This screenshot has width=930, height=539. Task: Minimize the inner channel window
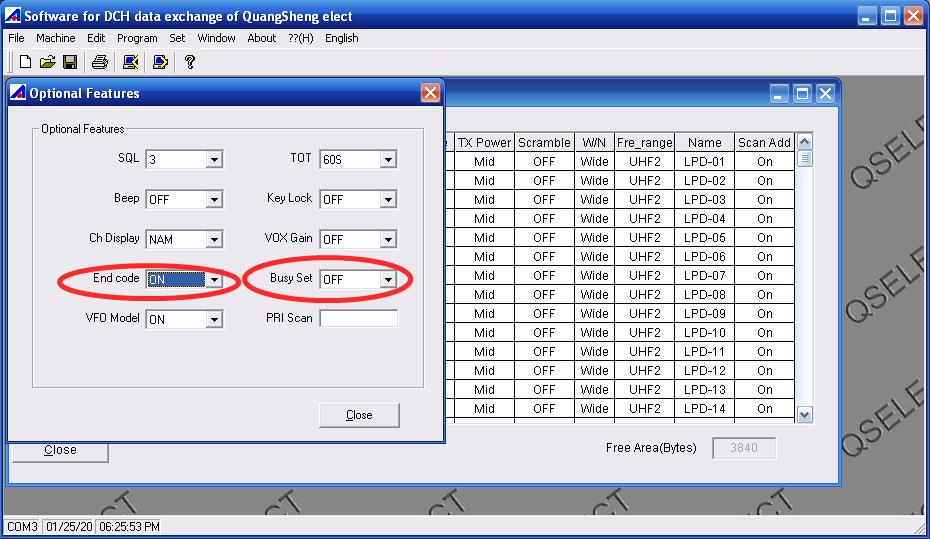tap(779, 93)
